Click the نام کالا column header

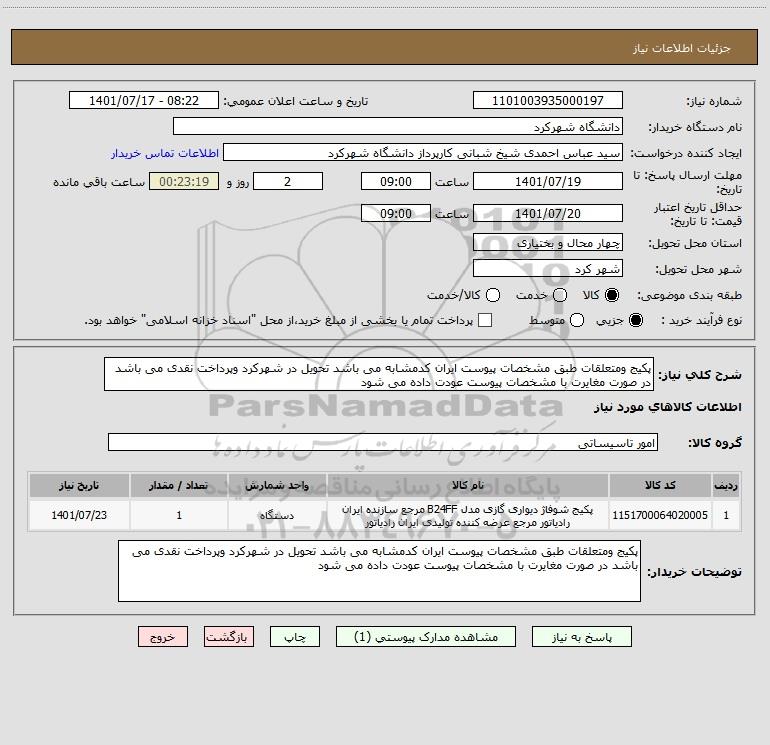[x=468, y=485]
